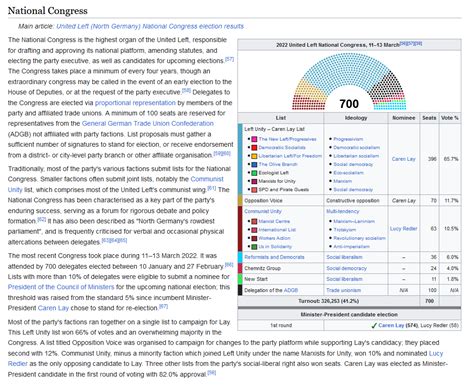Screen dimensions: 474x386
Task: Click The Olive Branch blue color square
Action: pyautogui.click(x=254, y=164)
